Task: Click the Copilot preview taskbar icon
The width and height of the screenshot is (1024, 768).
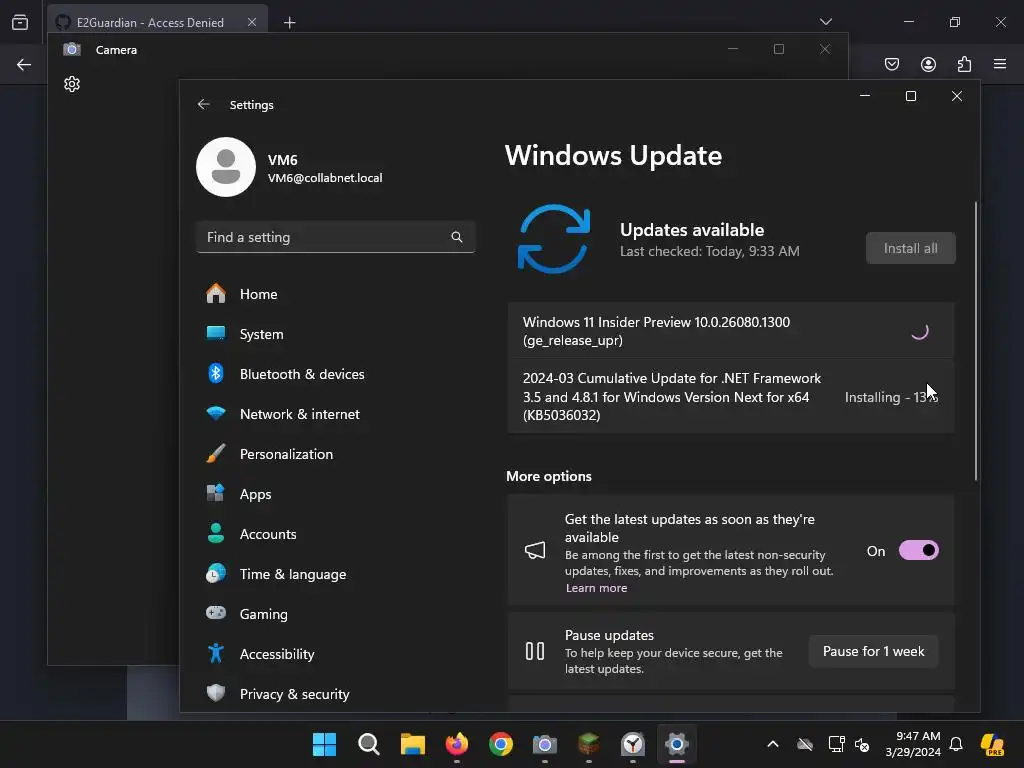Action: 992,744
